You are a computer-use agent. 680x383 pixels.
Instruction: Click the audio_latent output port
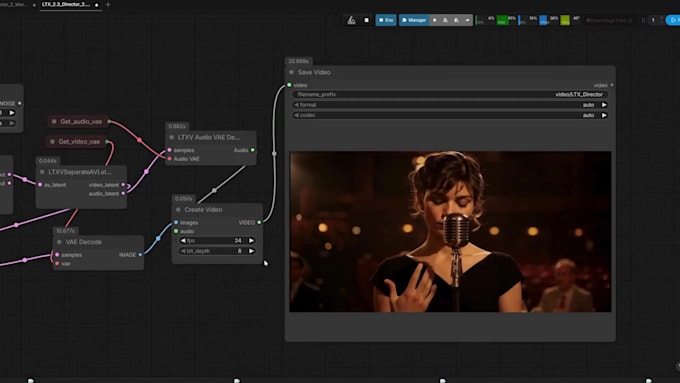click(124, 193)
